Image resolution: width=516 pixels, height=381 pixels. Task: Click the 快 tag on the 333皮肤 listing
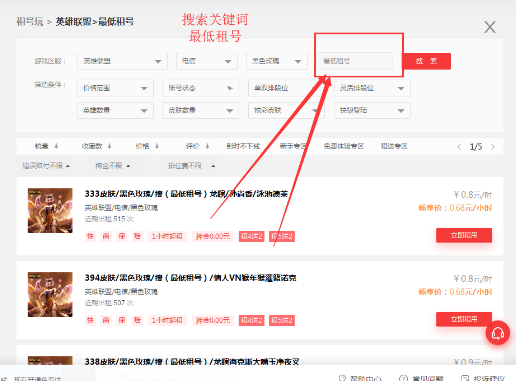coord(90,236)
